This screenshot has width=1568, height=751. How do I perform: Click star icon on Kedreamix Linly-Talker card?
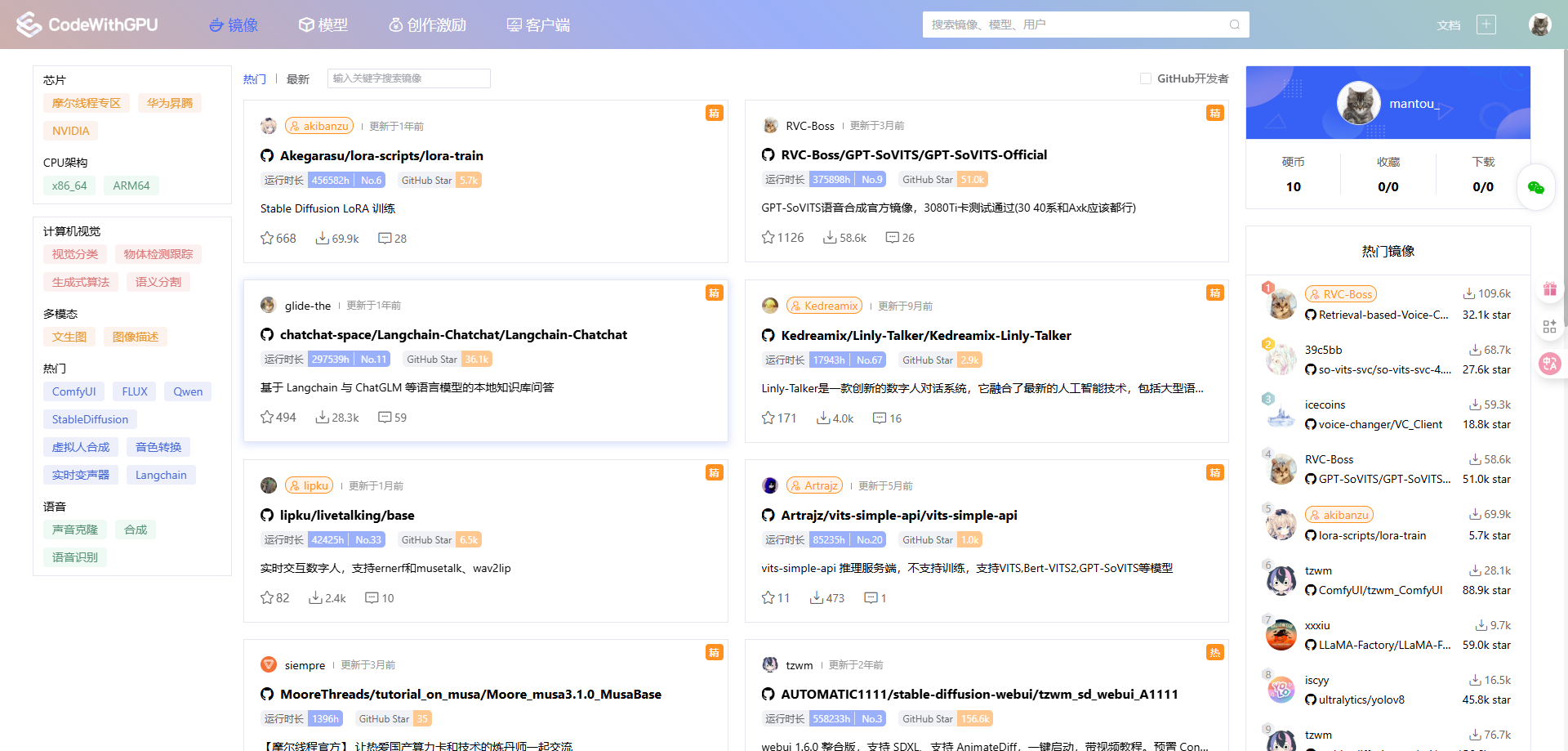768,418
